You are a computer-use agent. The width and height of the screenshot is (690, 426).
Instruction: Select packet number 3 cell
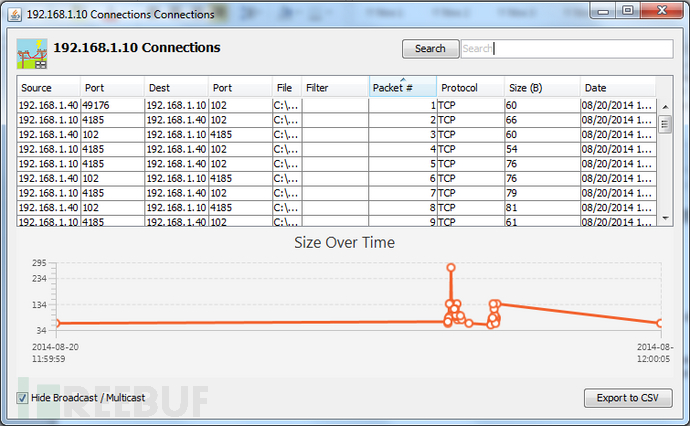tap(402, 135)
